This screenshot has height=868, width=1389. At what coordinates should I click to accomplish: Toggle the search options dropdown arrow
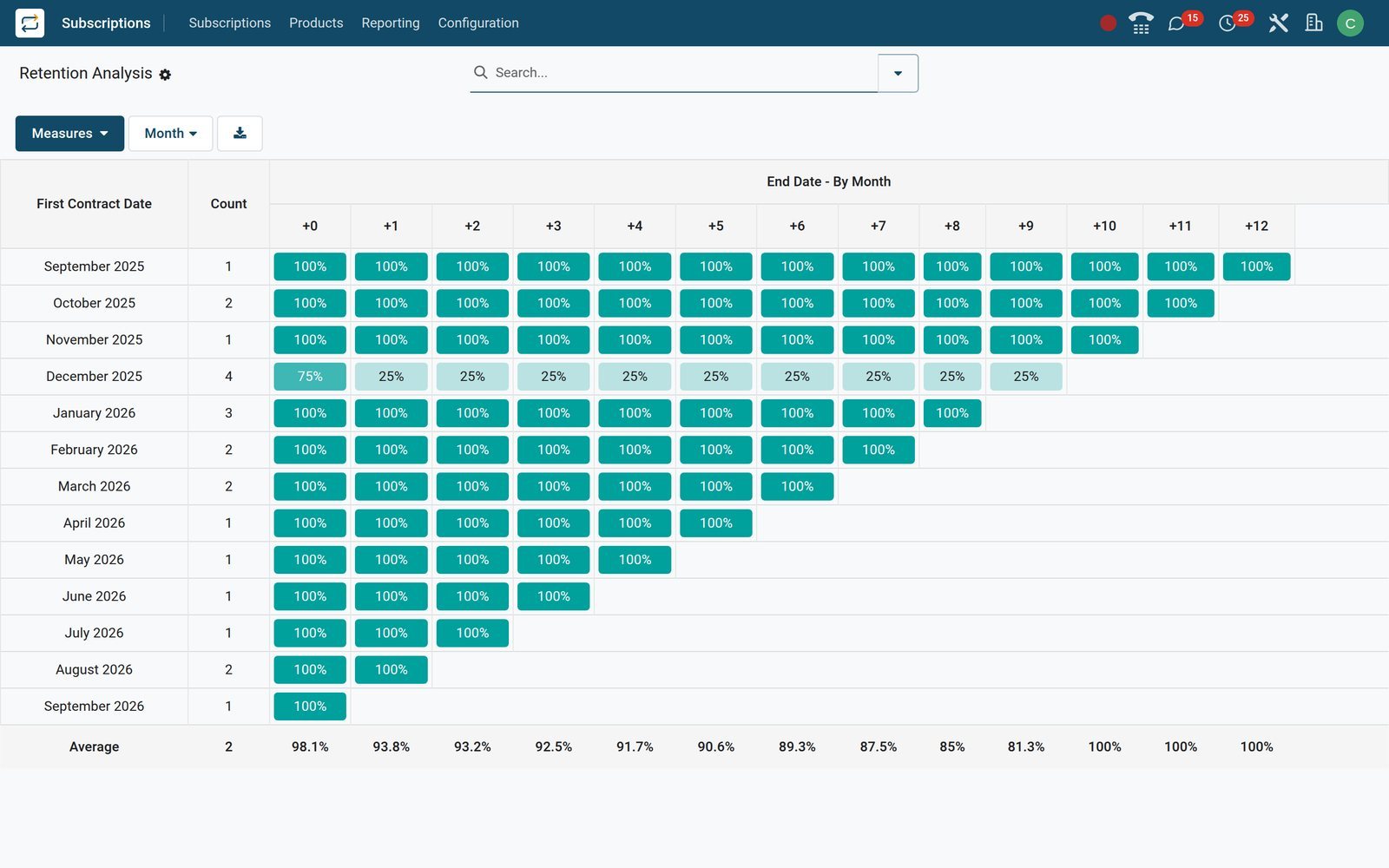pyautogui.click(x=898, y=73)
